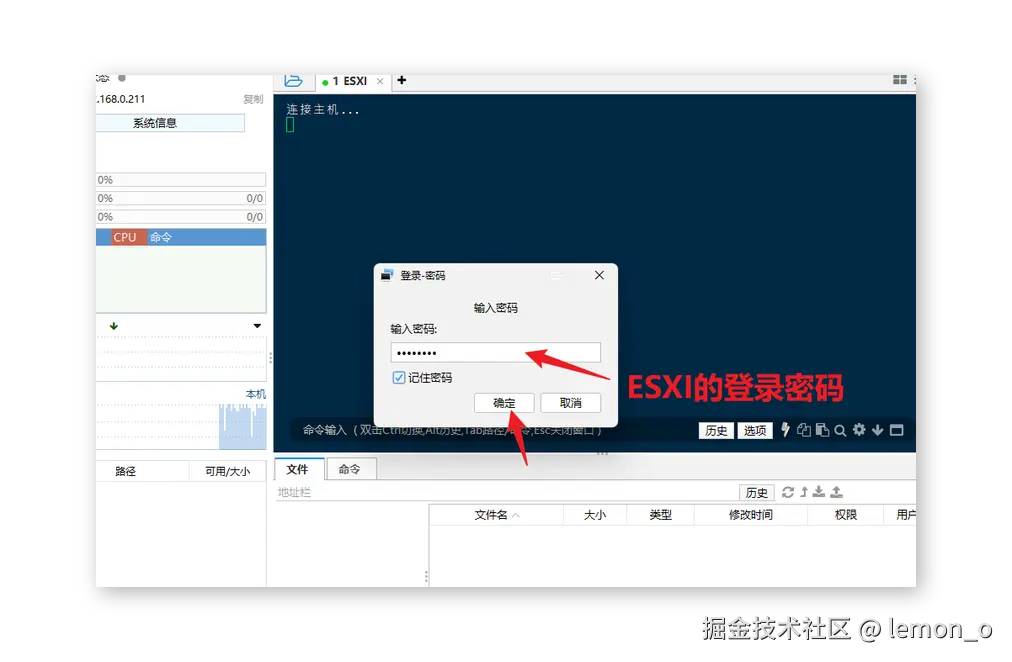
Task: Switch to the CPU tab in left panel
Action: coord(123,237)
